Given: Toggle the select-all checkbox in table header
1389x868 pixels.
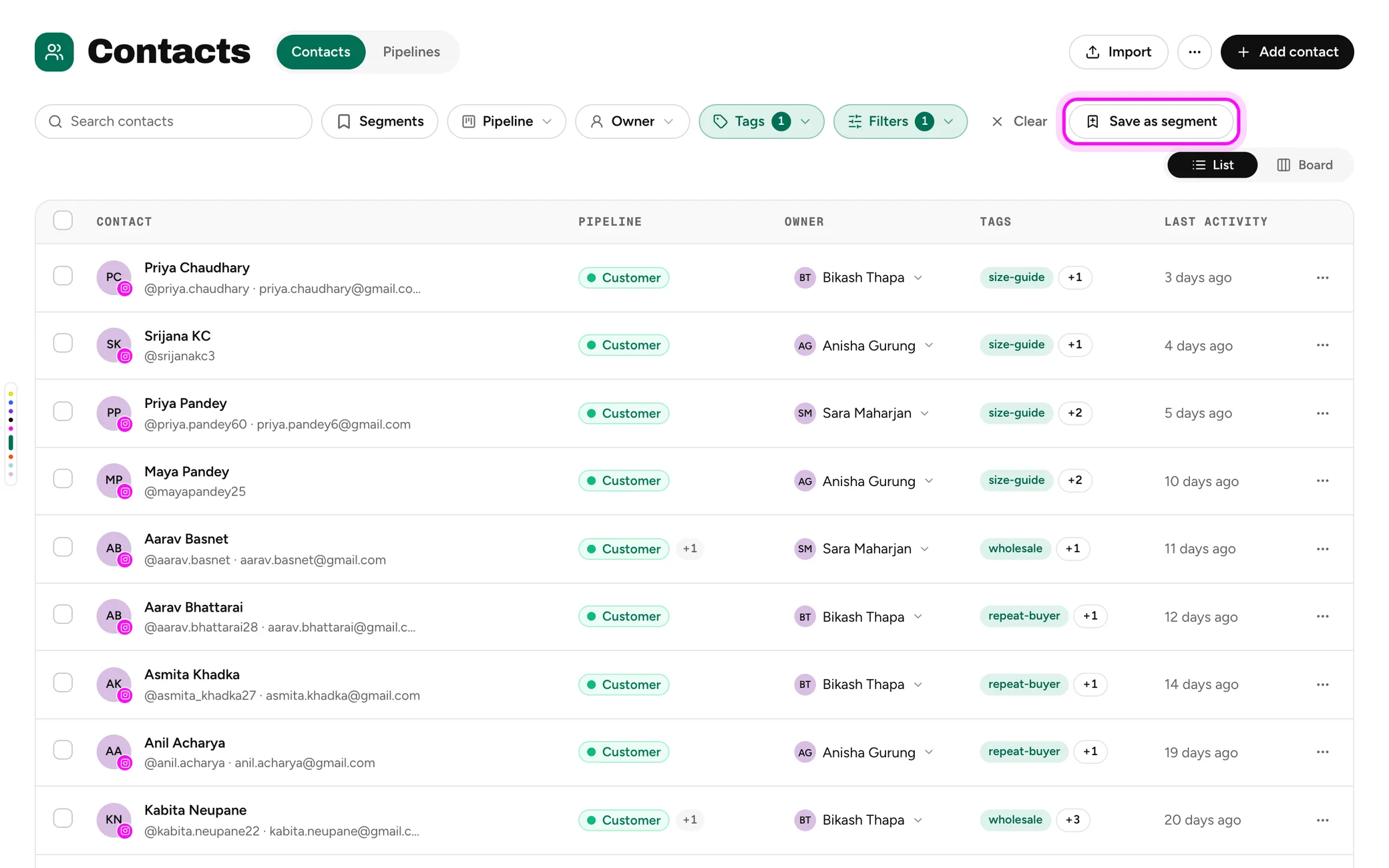Looking at the screenshot, I should pos(63,220).
